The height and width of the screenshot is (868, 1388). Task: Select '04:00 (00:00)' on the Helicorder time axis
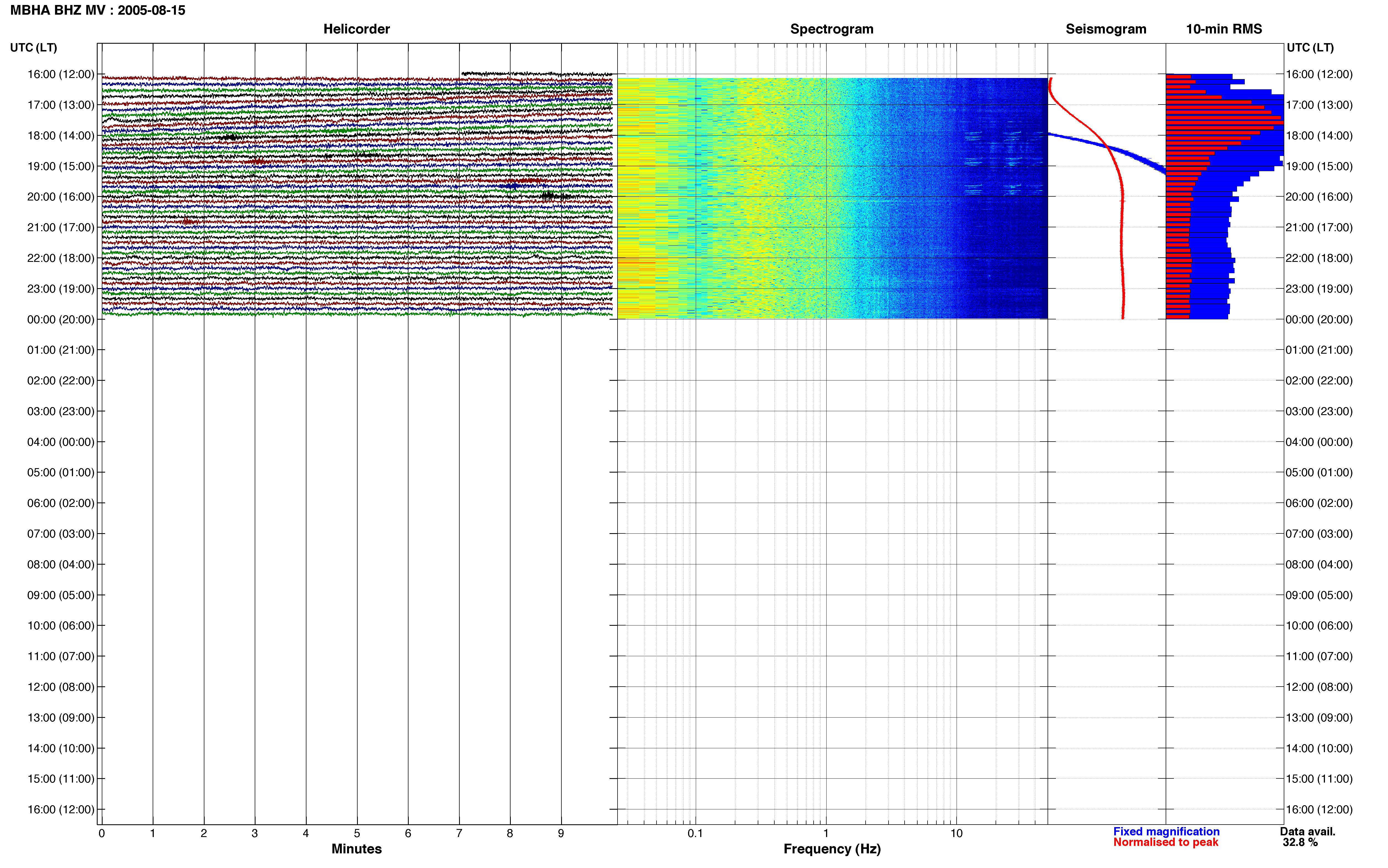[x=61, y=442]
